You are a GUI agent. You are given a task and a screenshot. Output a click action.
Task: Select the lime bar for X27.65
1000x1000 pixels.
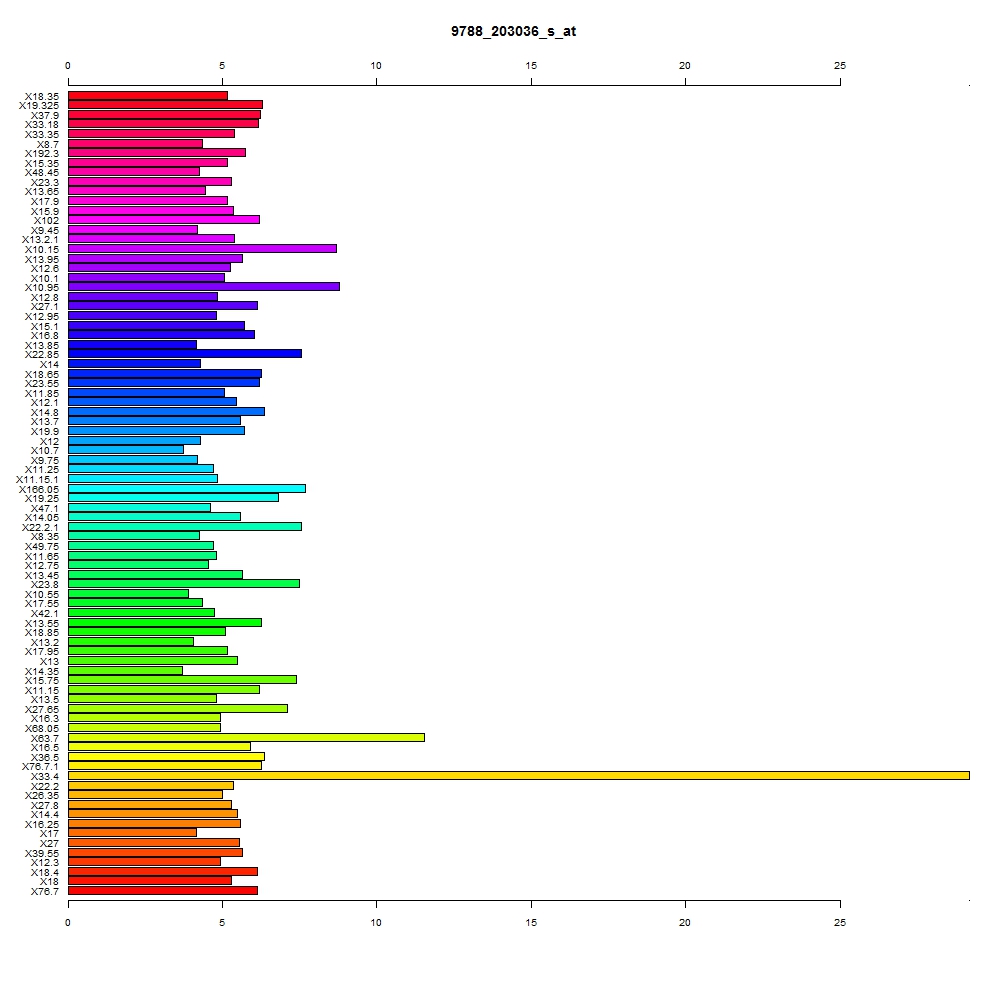[x=178, y=709]
